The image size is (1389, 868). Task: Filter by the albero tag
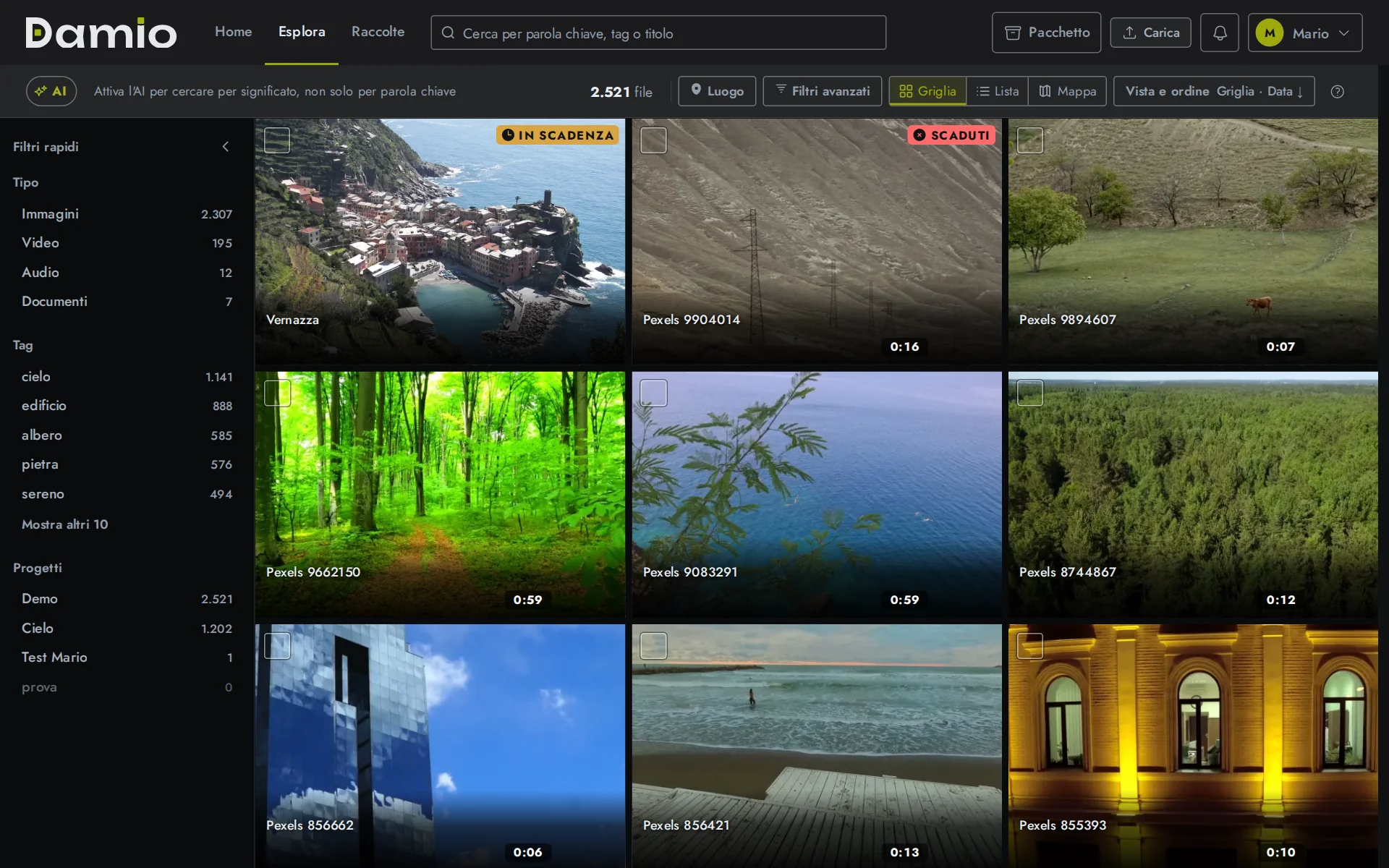(127, 435)
